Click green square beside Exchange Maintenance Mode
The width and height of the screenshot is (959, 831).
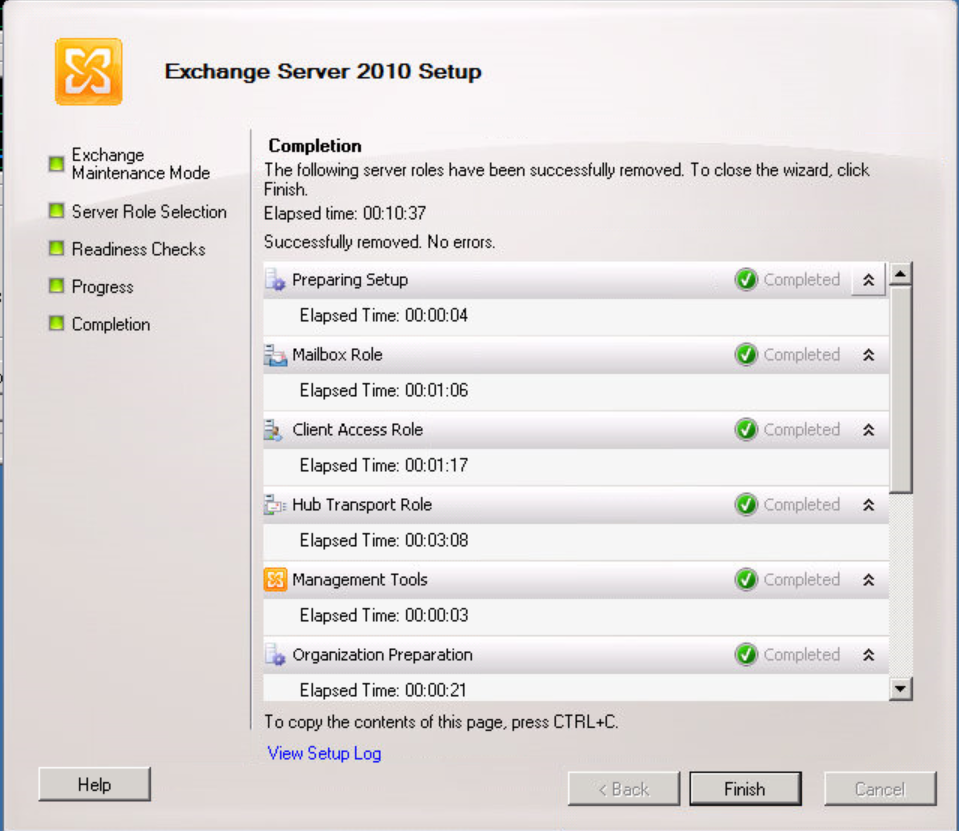tap(56, 164)
